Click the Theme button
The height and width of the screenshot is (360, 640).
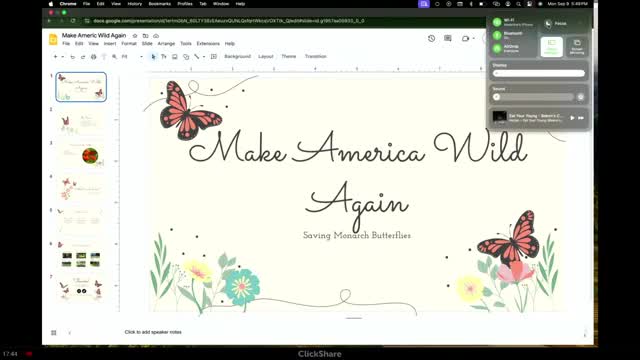click(x=289, y=56)
